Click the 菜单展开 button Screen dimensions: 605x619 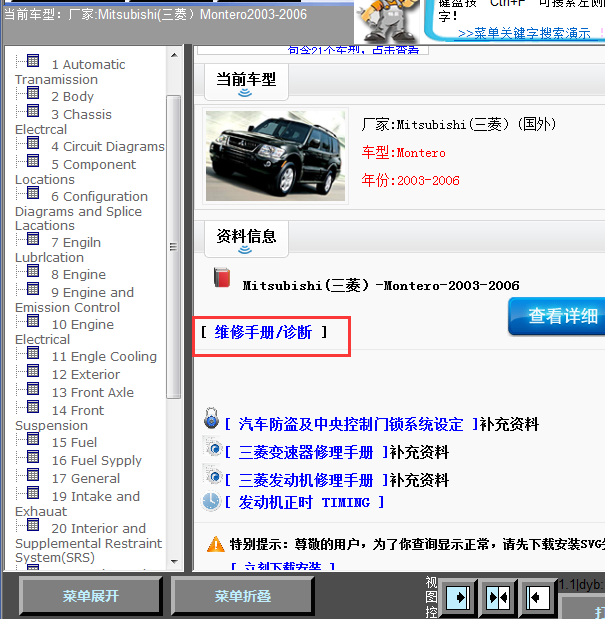point(90,596)
